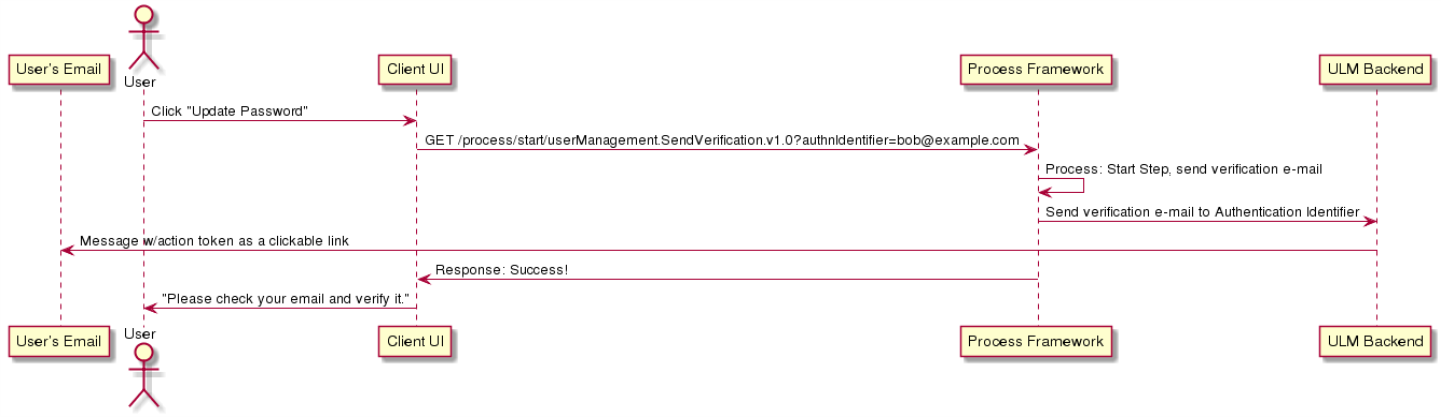This screenshot has width=1441, height=417.
Task: Select the top User's Email participant box
Action: (60, 69)
